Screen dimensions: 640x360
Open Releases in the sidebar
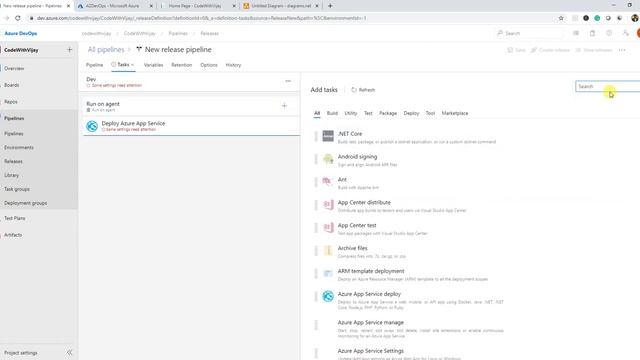pos(13,161)
